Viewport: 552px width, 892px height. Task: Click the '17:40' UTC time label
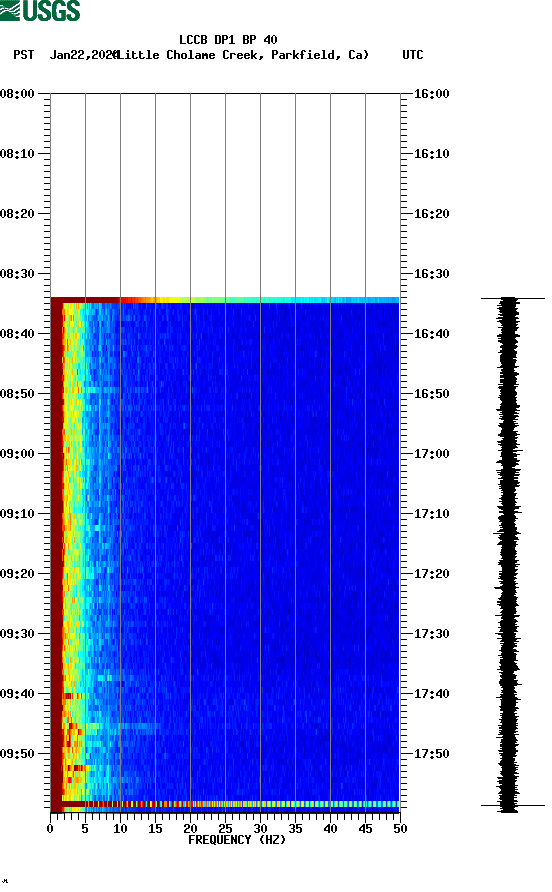pyautogui.click(x=431, y=694)
